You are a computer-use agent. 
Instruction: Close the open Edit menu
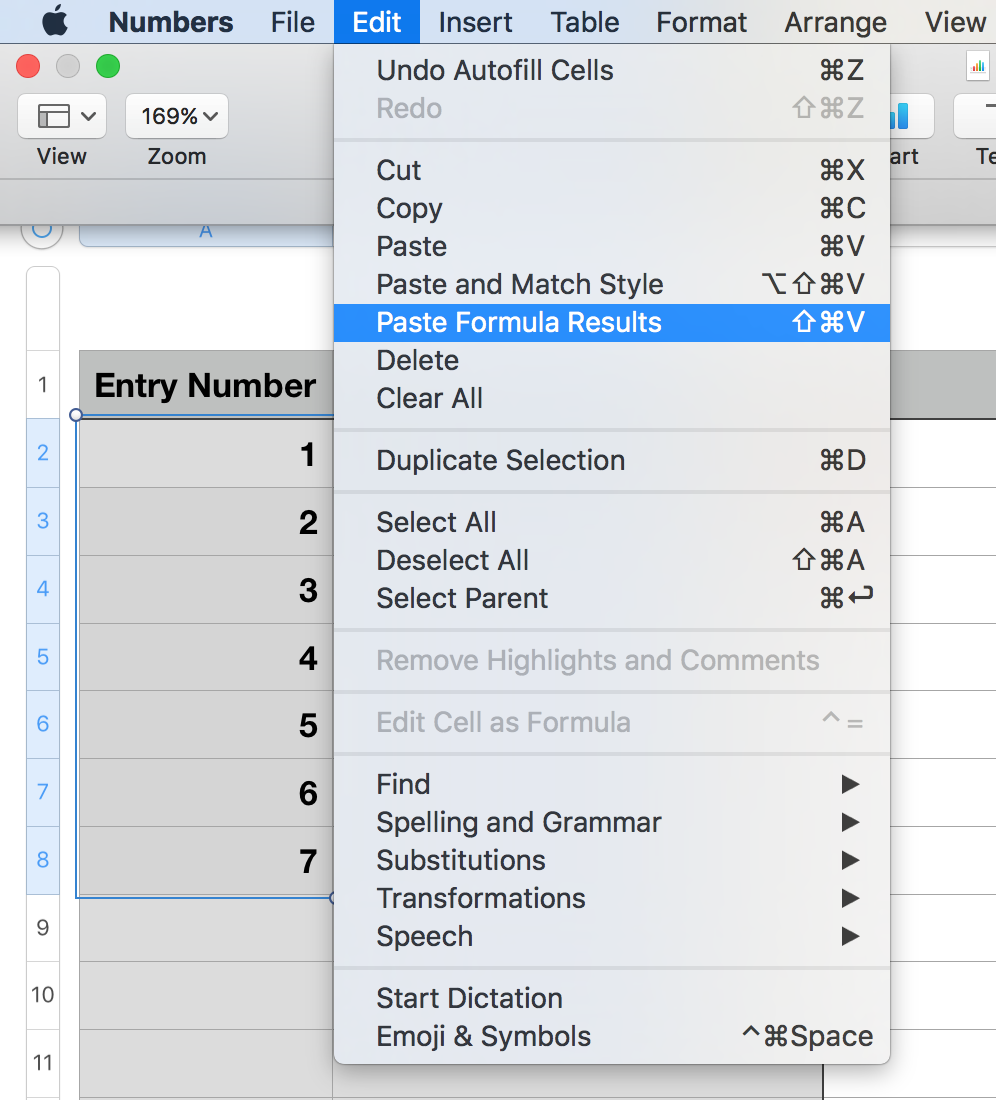(377, 22)
